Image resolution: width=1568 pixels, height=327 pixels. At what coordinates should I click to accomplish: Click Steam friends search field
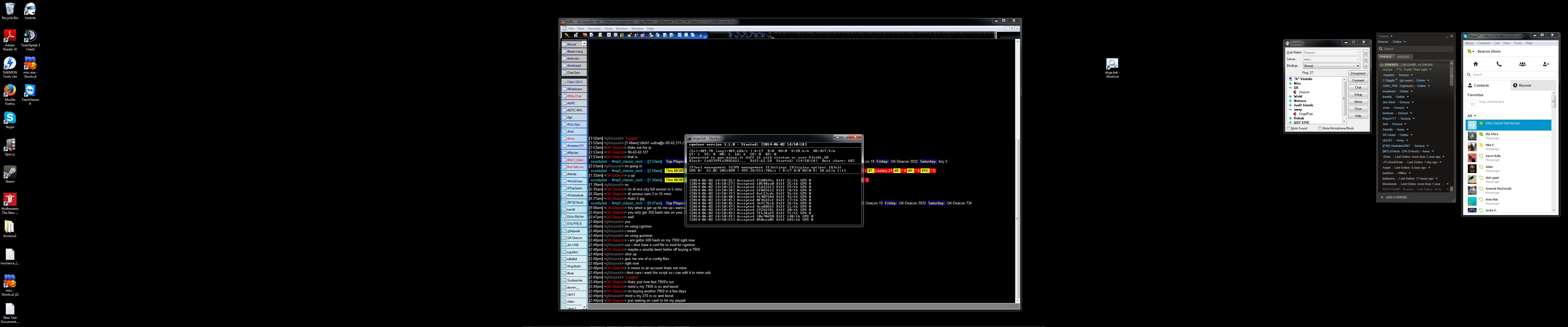[1416, 49]
